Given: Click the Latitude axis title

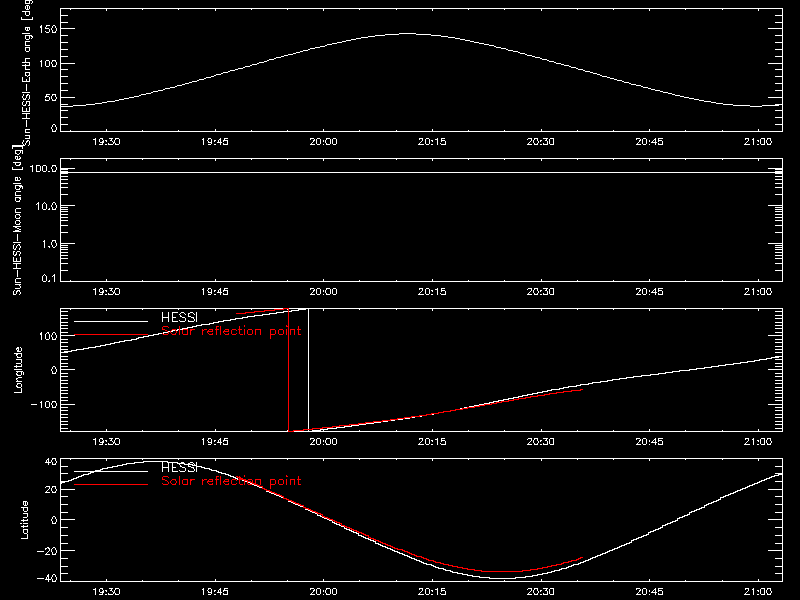Looking at the screenshot, I should (x=24, y=520).
